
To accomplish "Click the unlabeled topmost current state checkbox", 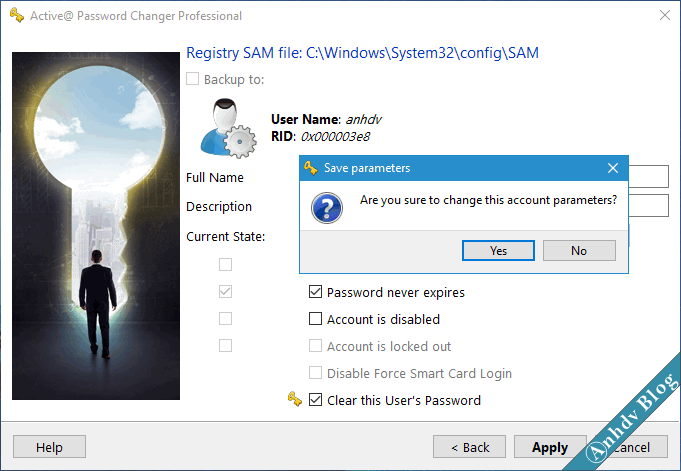I will [225, 264].
